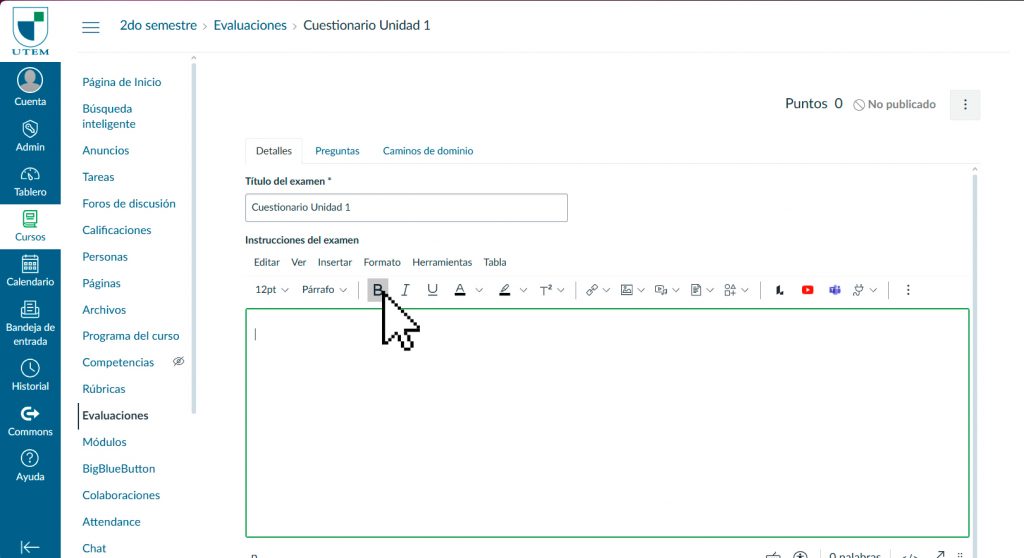Switch to the Preguntas tab

pyautogui.click(x=337, y=151)
